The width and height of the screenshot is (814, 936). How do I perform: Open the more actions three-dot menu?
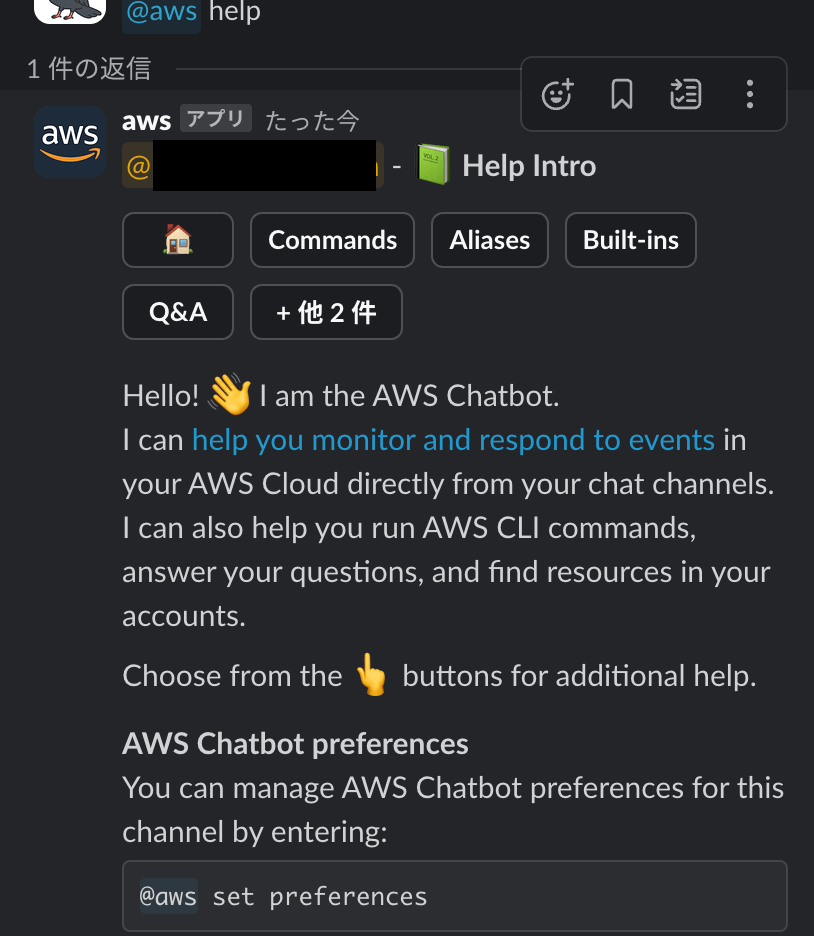tap(749, 94)
